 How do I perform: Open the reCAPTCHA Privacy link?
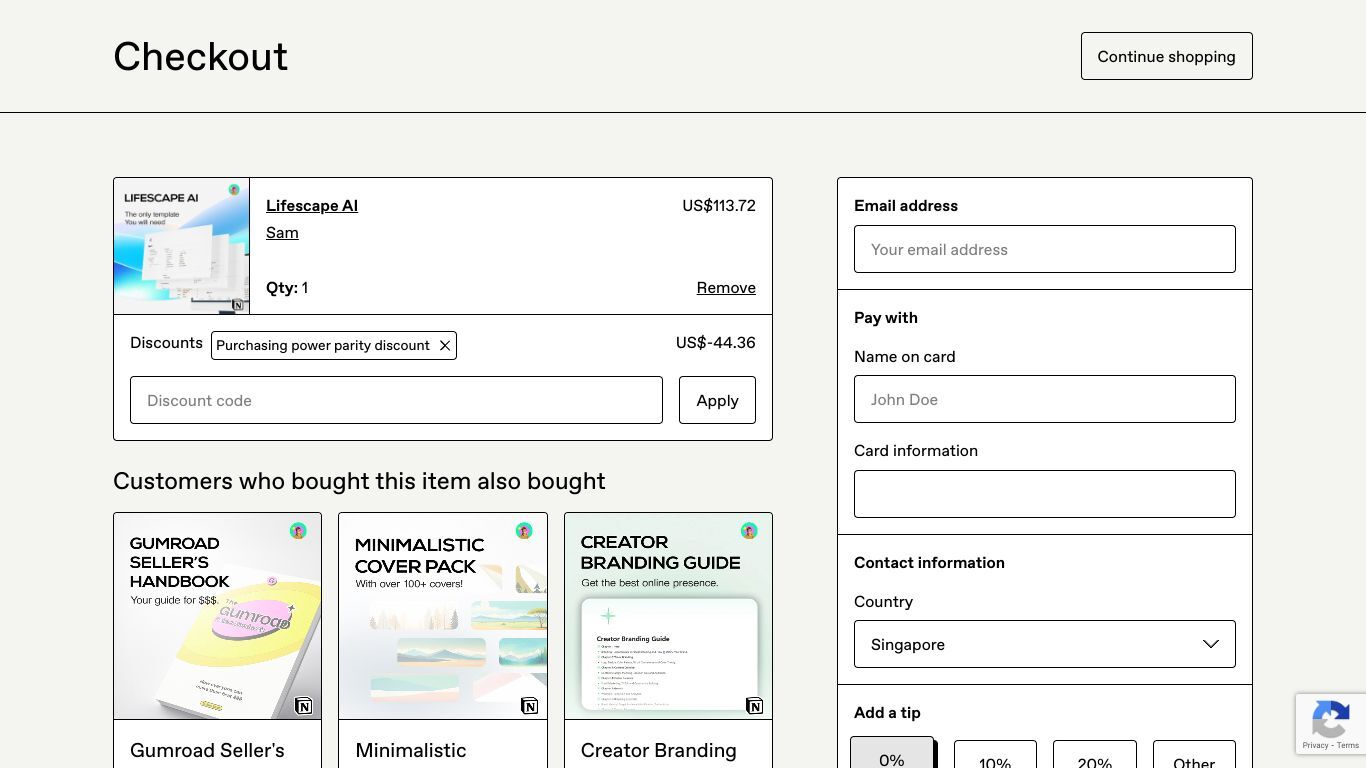pyautogui.click(x=1315, y=746)
